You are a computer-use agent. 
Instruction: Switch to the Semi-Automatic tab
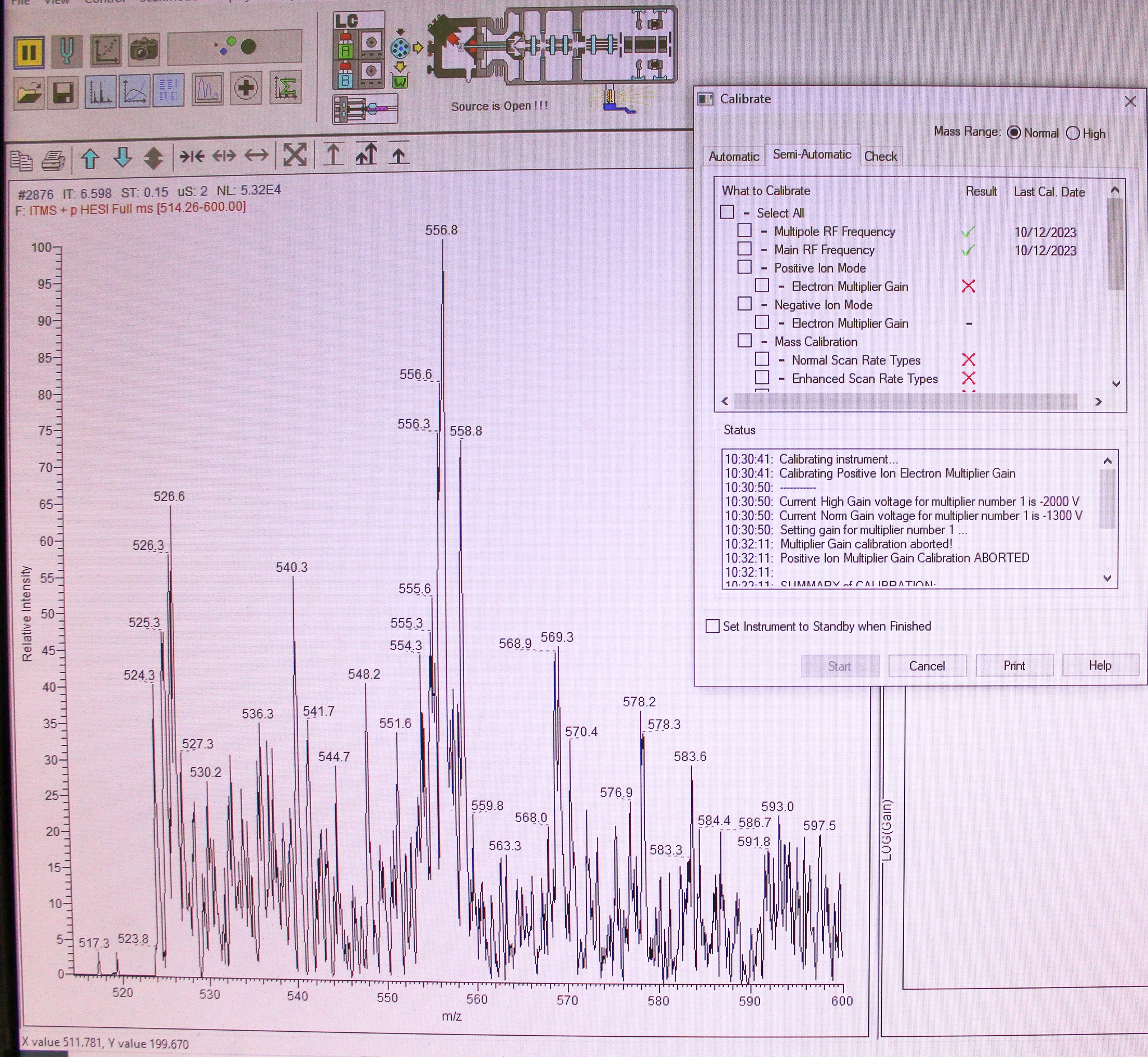[812, 155]
